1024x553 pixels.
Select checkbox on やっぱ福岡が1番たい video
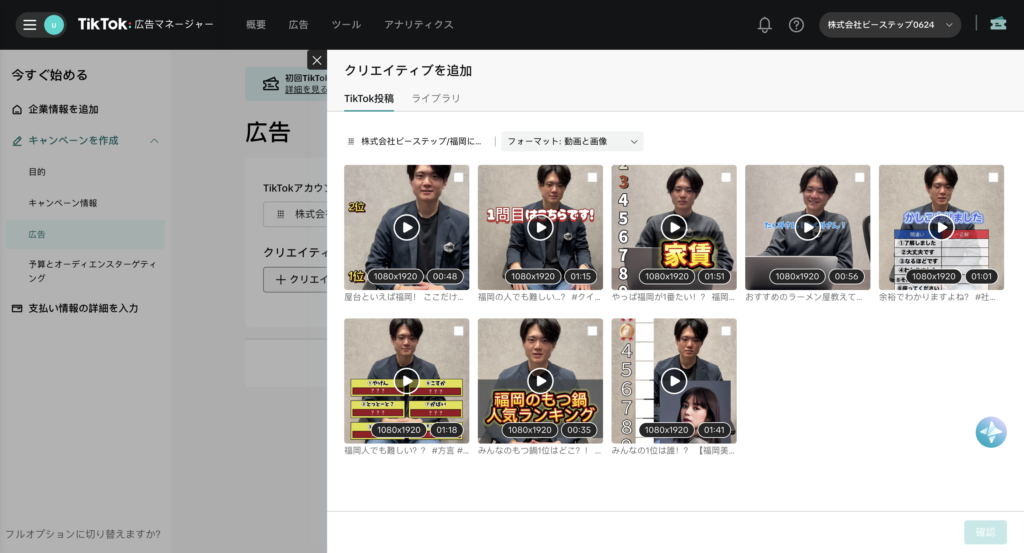(x=726, y=177)
